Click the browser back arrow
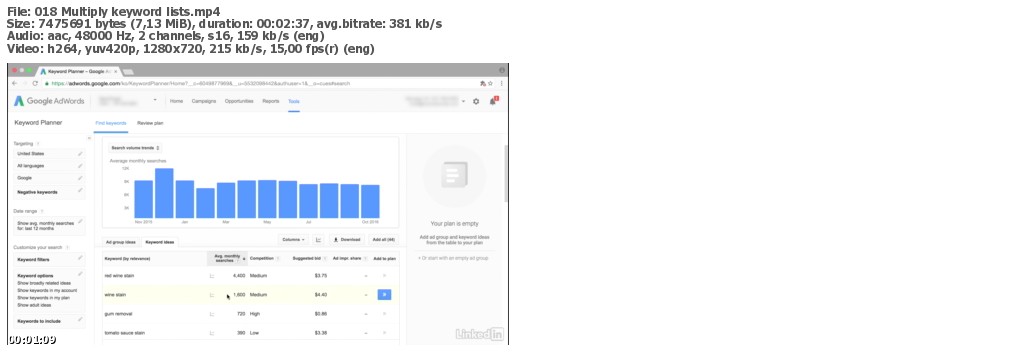Screen dimensions: 1024x363 coord(14,84)
